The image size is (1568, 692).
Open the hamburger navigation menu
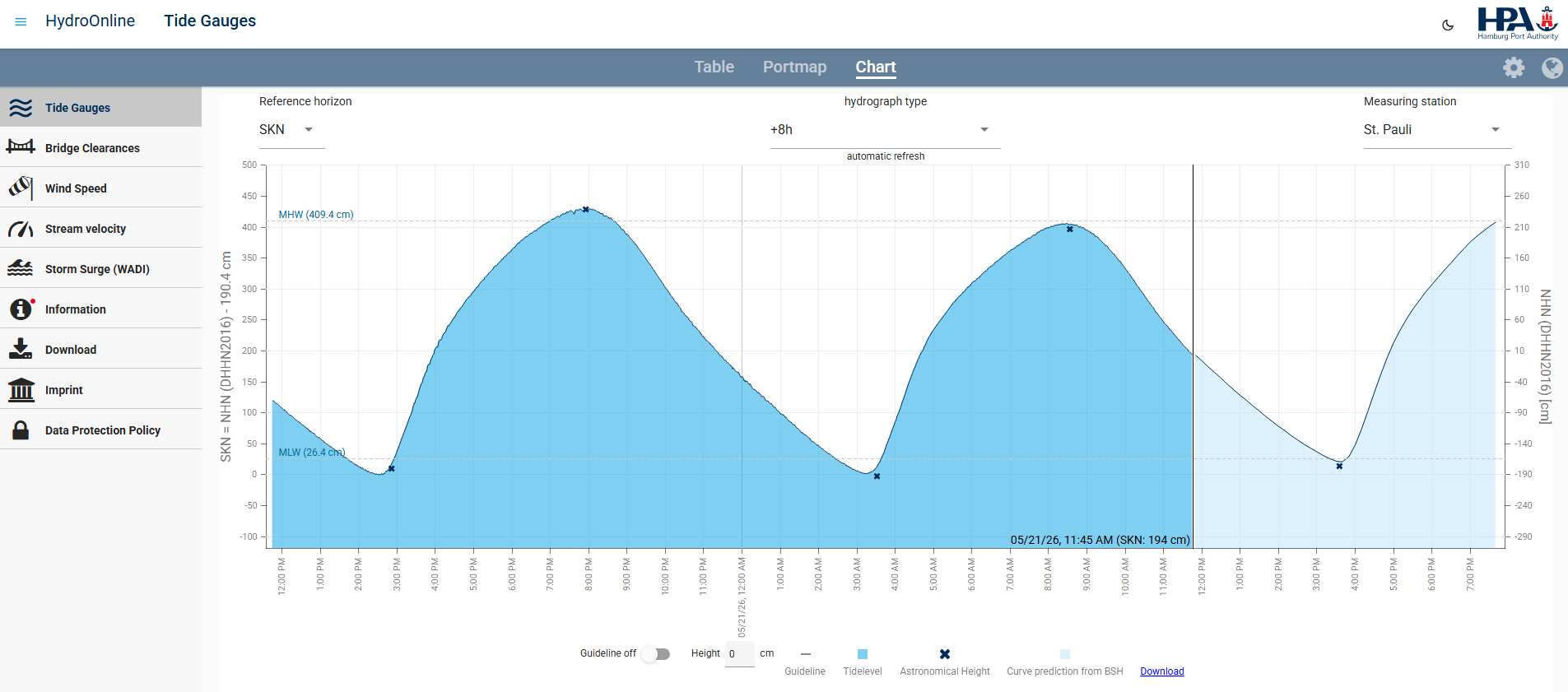click(x=21, y=21)
